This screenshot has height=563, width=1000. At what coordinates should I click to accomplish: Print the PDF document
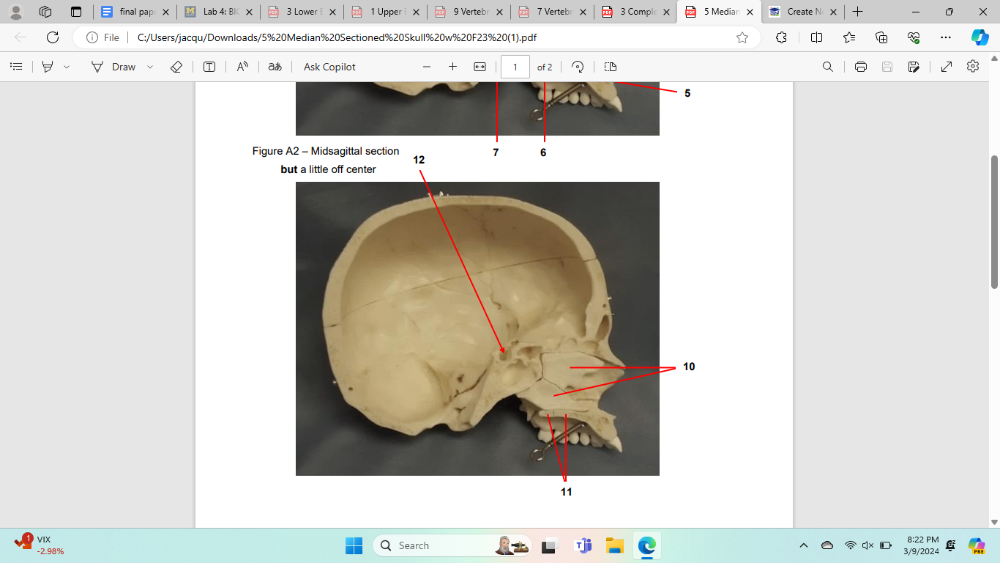point(860,67)
